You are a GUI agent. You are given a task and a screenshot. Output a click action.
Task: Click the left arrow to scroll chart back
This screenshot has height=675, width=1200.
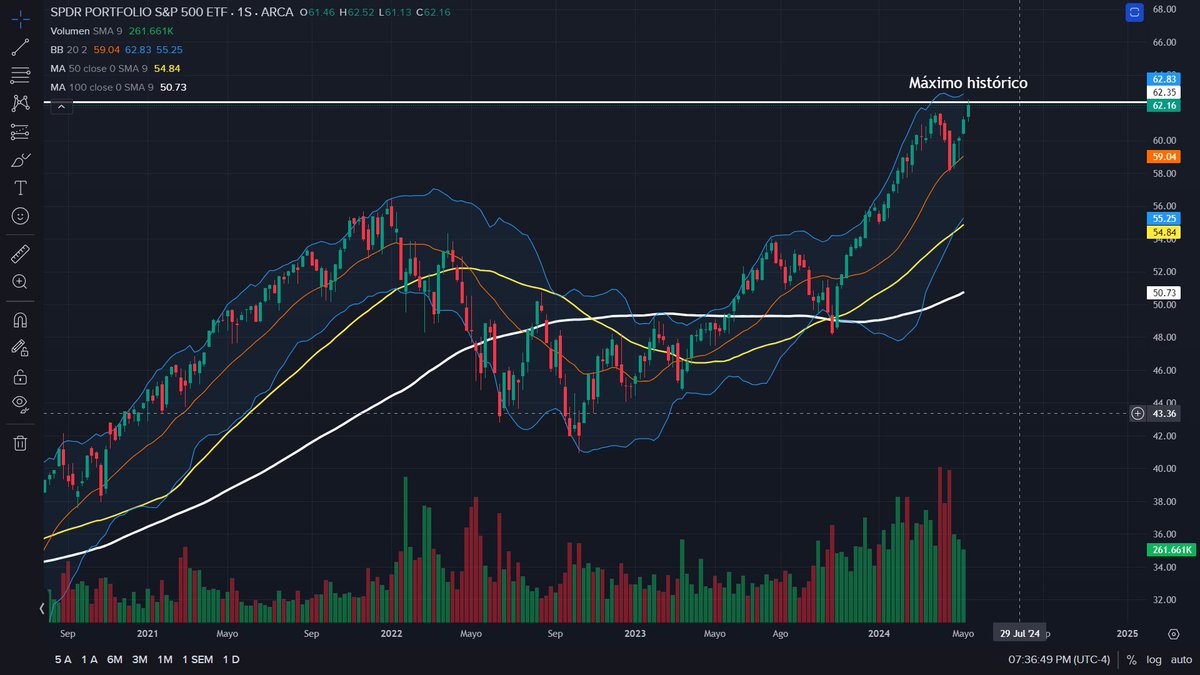[41, 608]
